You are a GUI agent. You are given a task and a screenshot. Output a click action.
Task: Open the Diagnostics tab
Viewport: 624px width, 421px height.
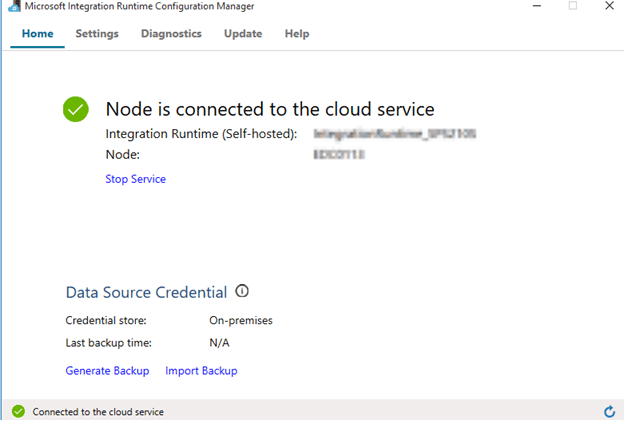(171, 34)
